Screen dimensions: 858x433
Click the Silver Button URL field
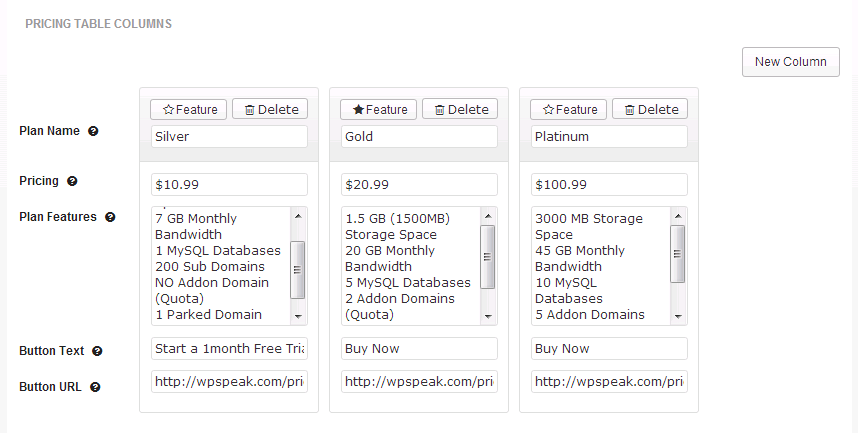click(x=229, y=382)
